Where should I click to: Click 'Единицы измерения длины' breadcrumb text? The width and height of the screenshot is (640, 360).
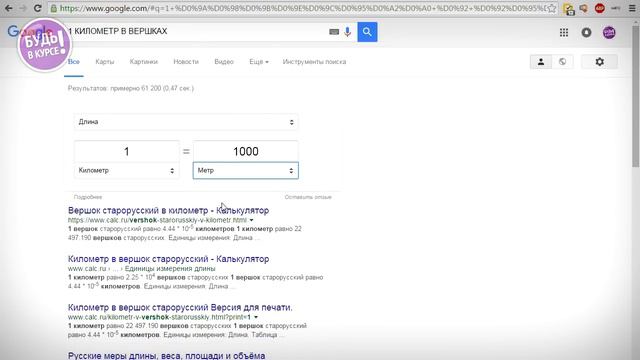click(170, 269)
